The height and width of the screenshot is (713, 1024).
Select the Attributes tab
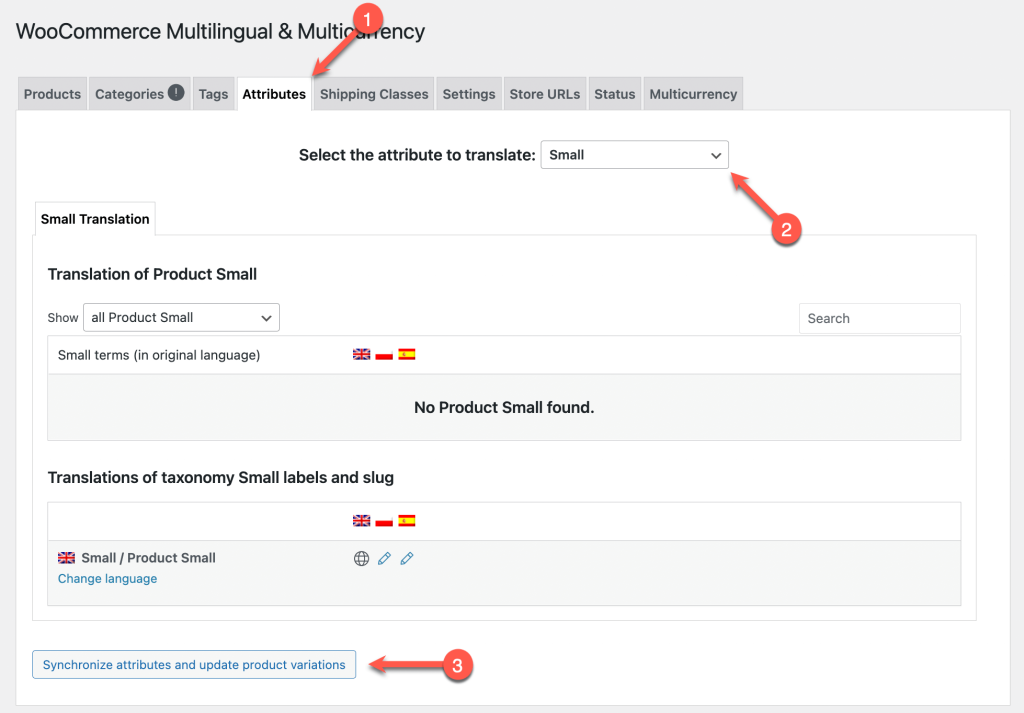tap(274, 94)
